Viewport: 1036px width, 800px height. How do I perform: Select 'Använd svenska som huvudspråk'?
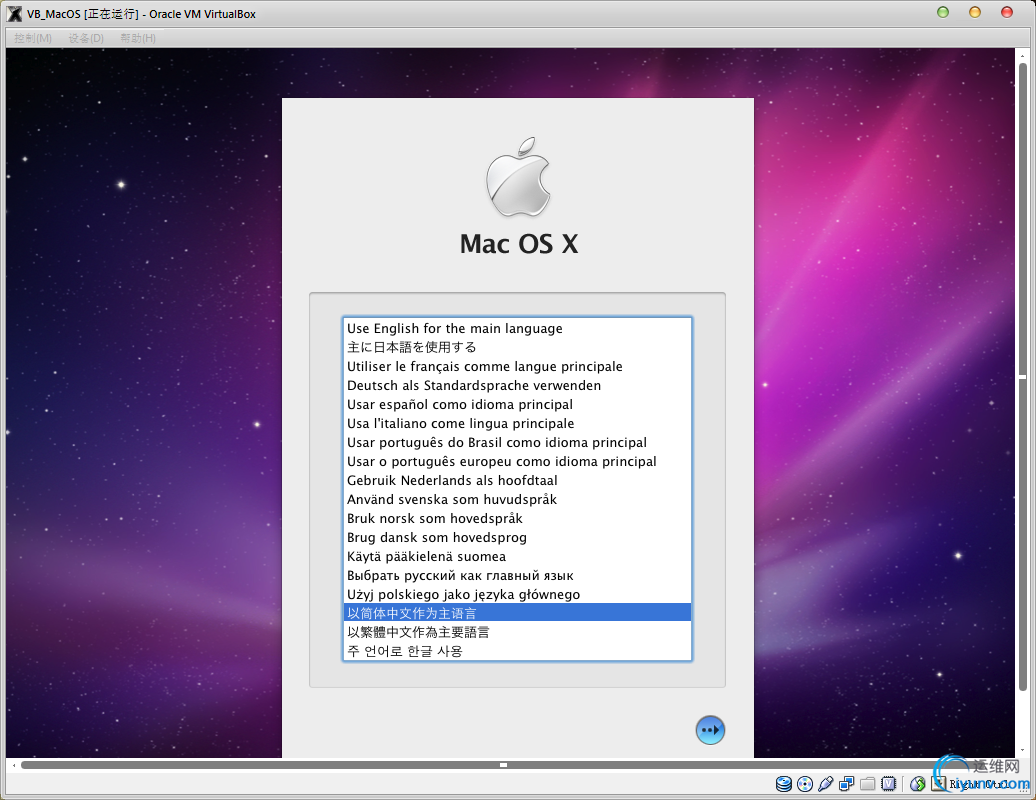517,499
